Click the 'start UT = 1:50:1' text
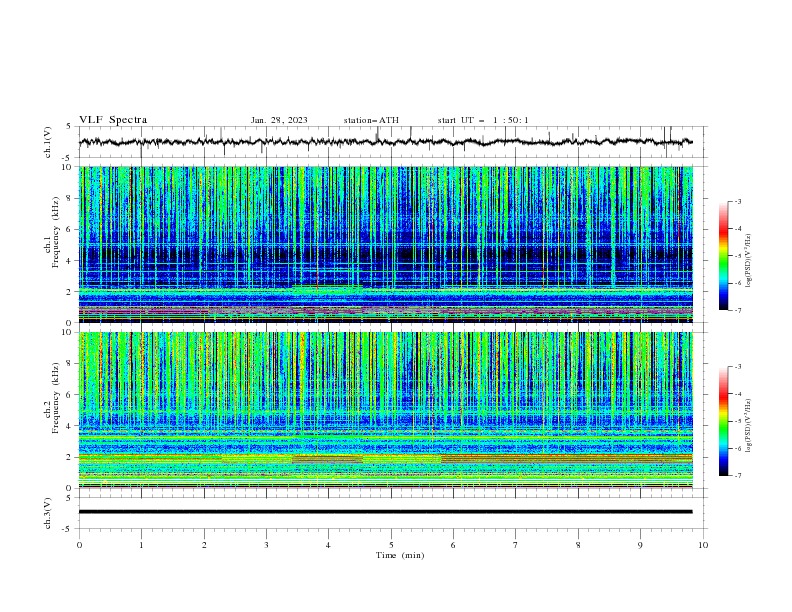Image resolution: width=792 pixels, height=612 pixels. tap(483, 120)
